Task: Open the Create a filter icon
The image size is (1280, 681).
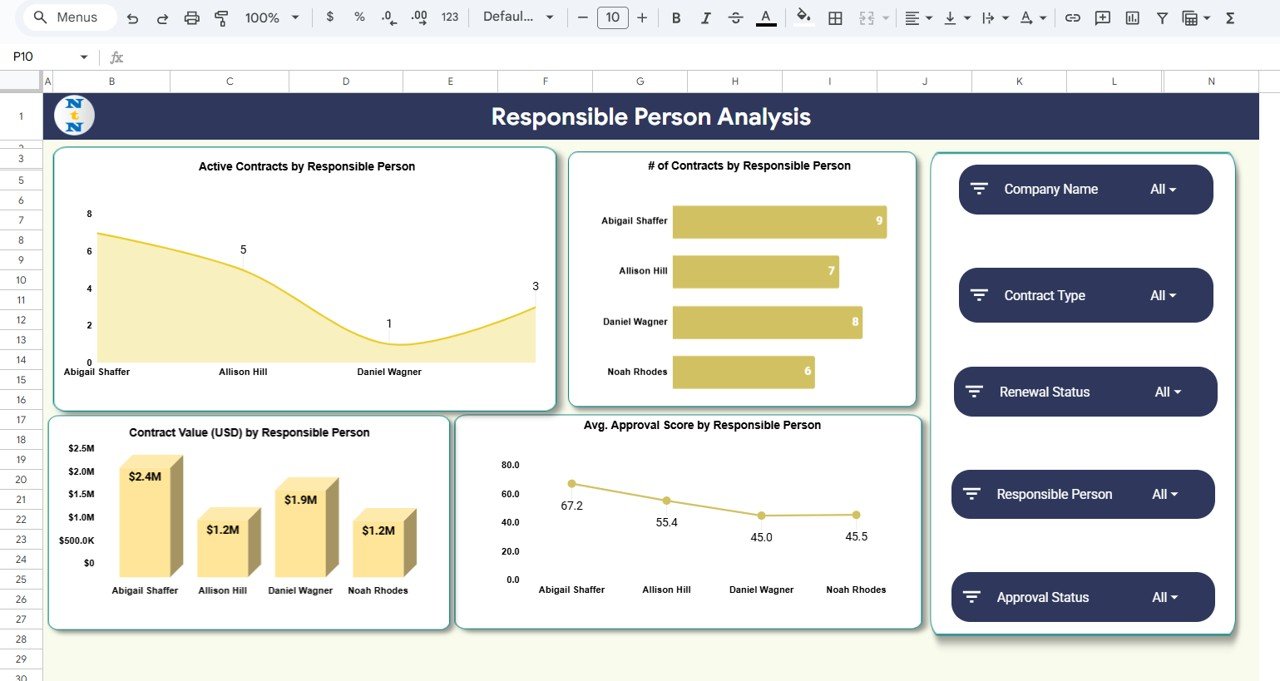Action: pyautogui.click(x=1160, y=17)
